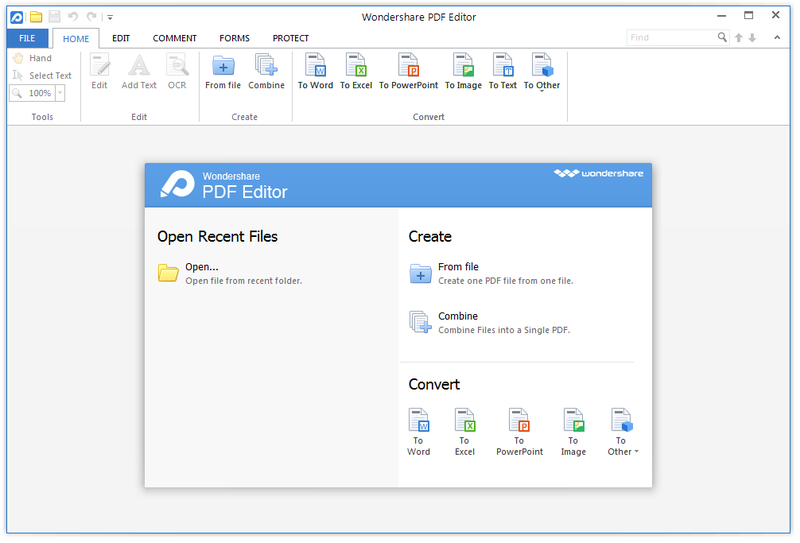Screen dimensions: 800x543
Task: Click 'Combine Files into a Single PDF.' text
Action: click(x=504, y=331)
